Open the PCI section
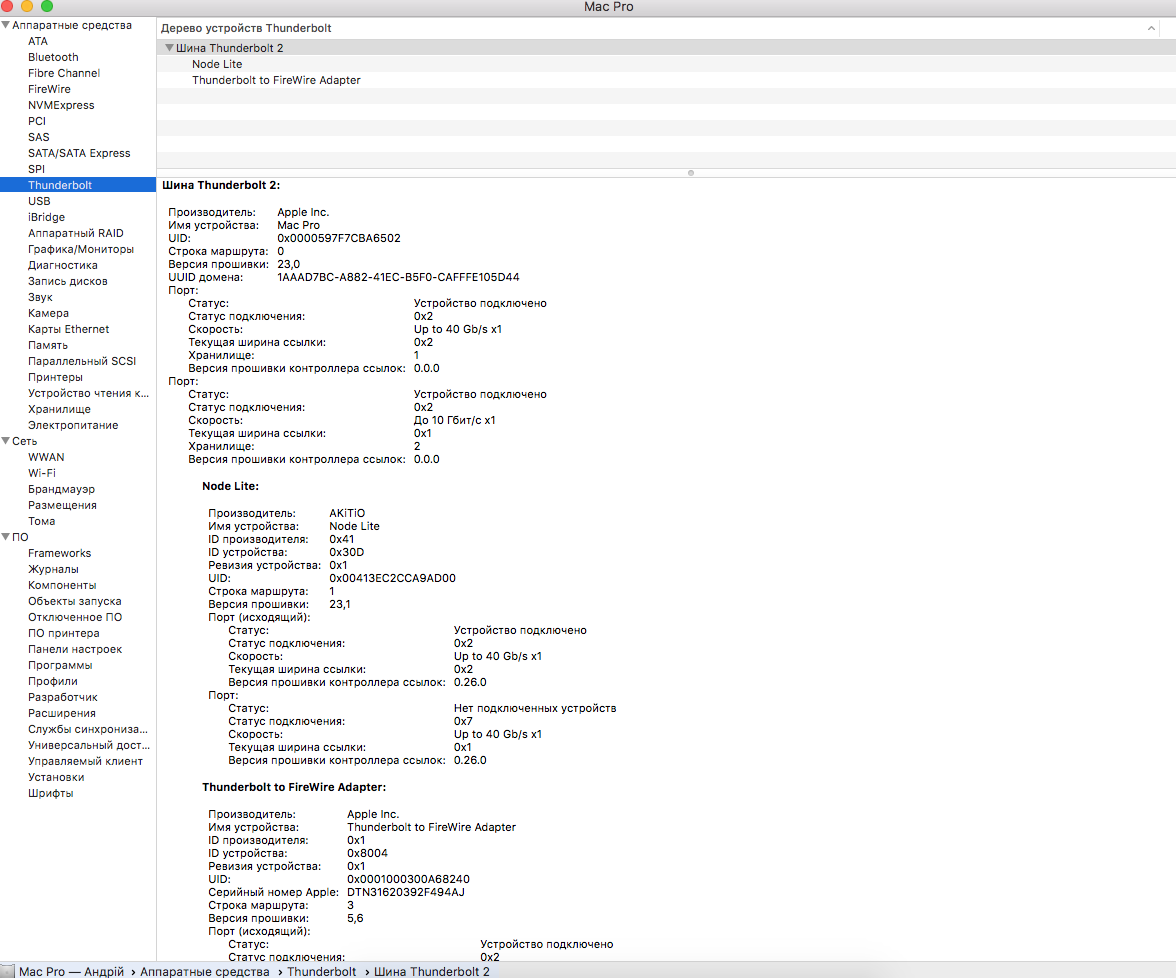 [x=37, y=121]
